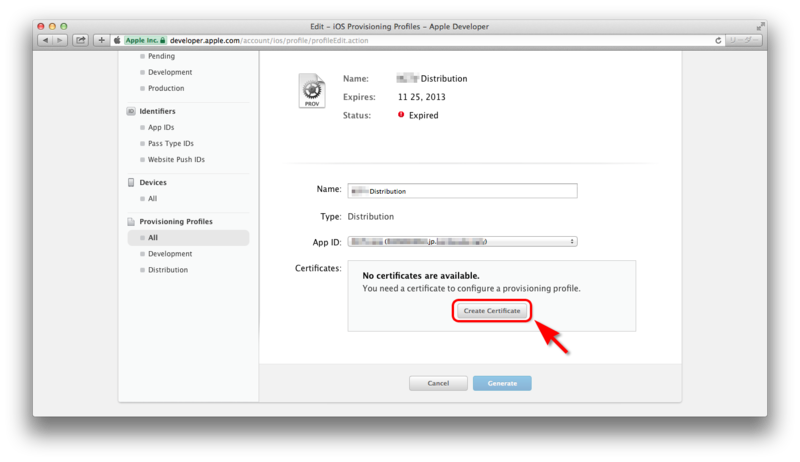The height and width of the screenshot is (462, 800).
Task: Click the No certificates are available message
Action: [x=421, y=276]
